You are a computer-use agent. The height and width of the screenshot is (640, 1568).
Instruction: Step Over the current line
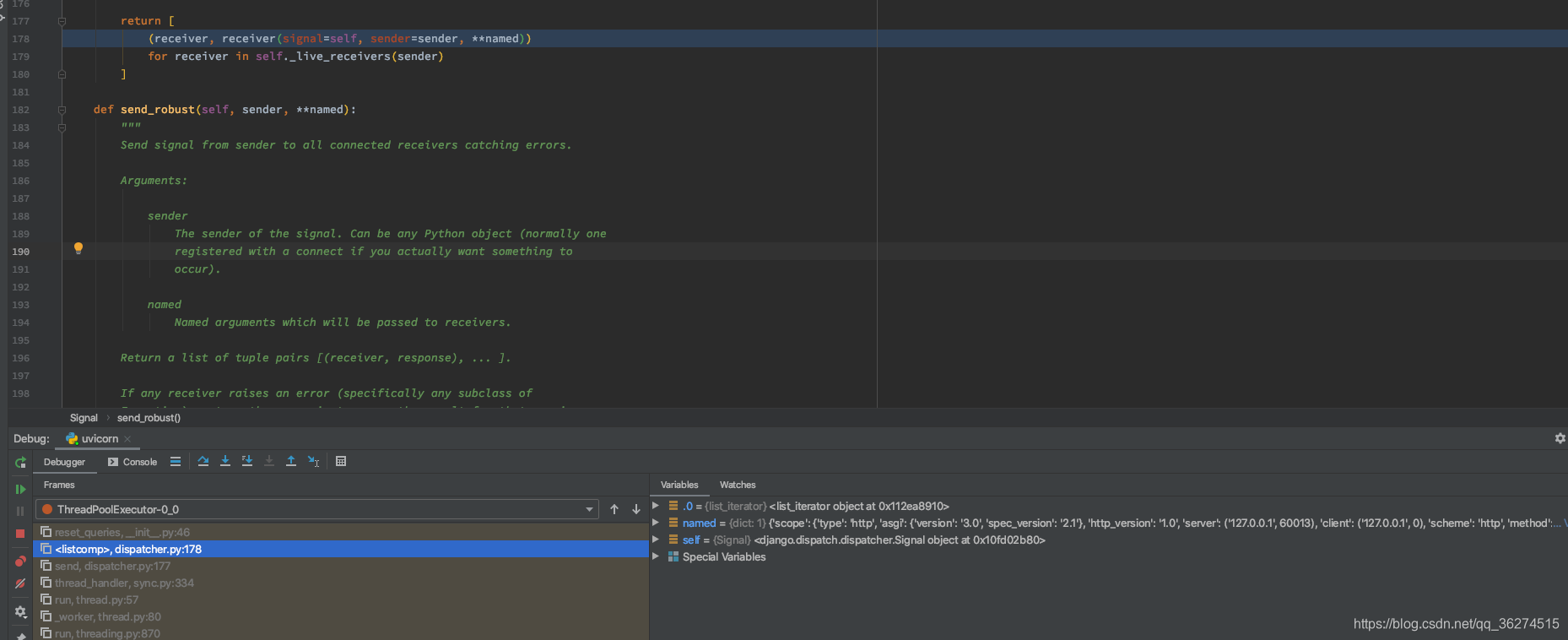pos(203,461)
